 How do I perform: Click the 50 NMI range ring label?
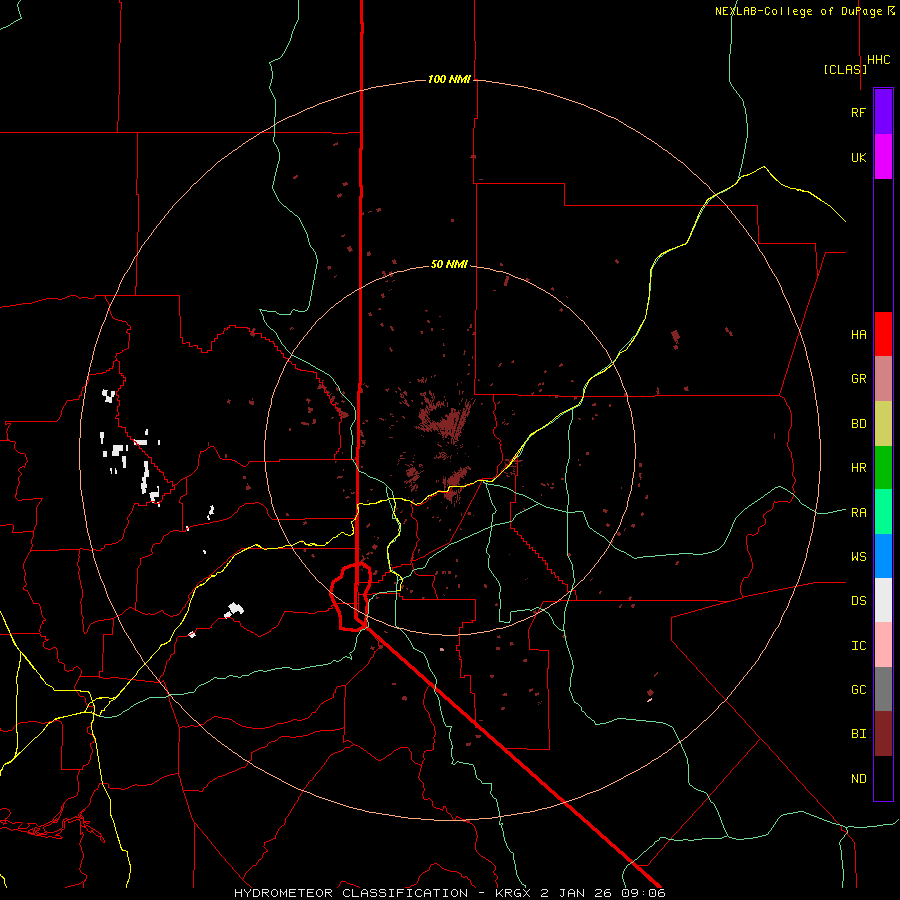449,264
